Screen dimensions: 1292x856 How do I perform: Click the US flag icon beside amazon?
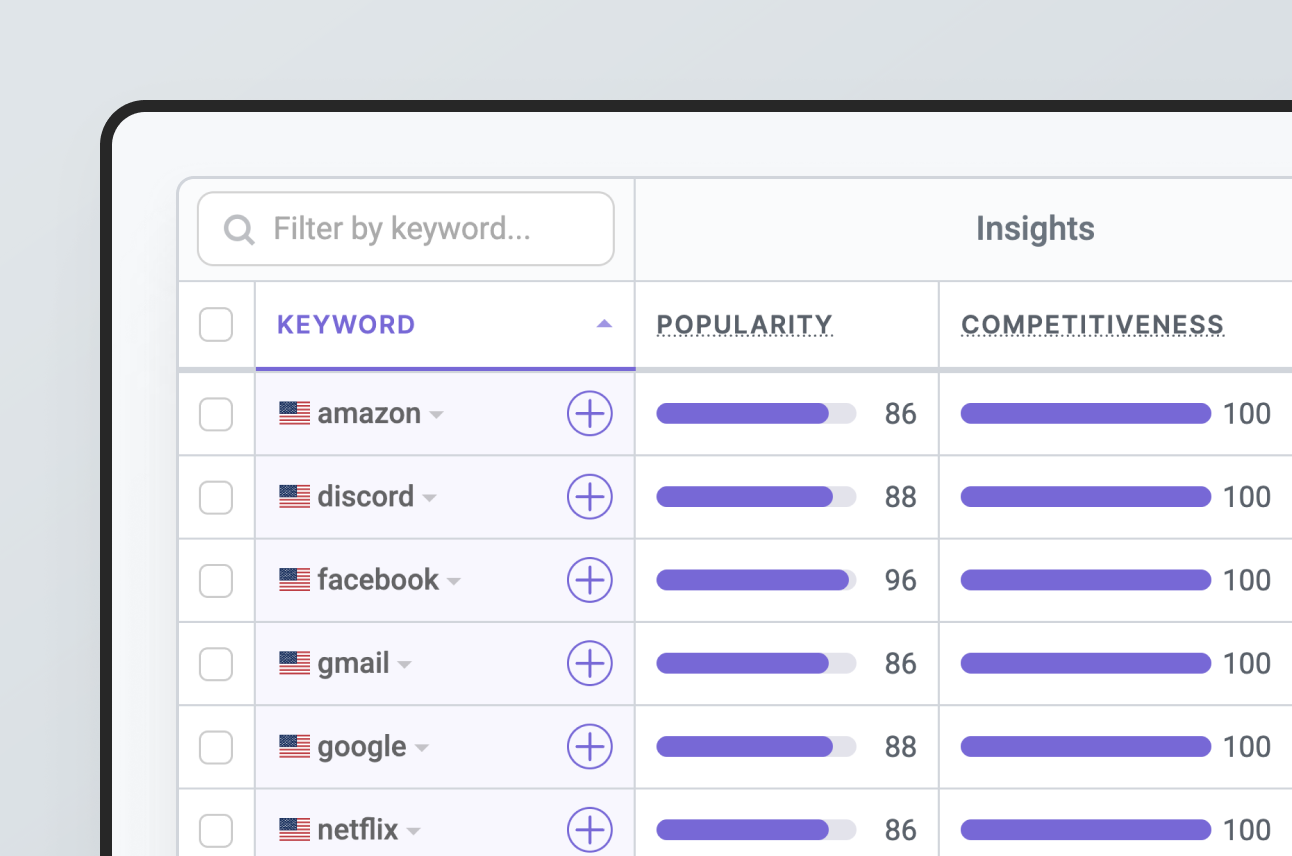point(294,414)
